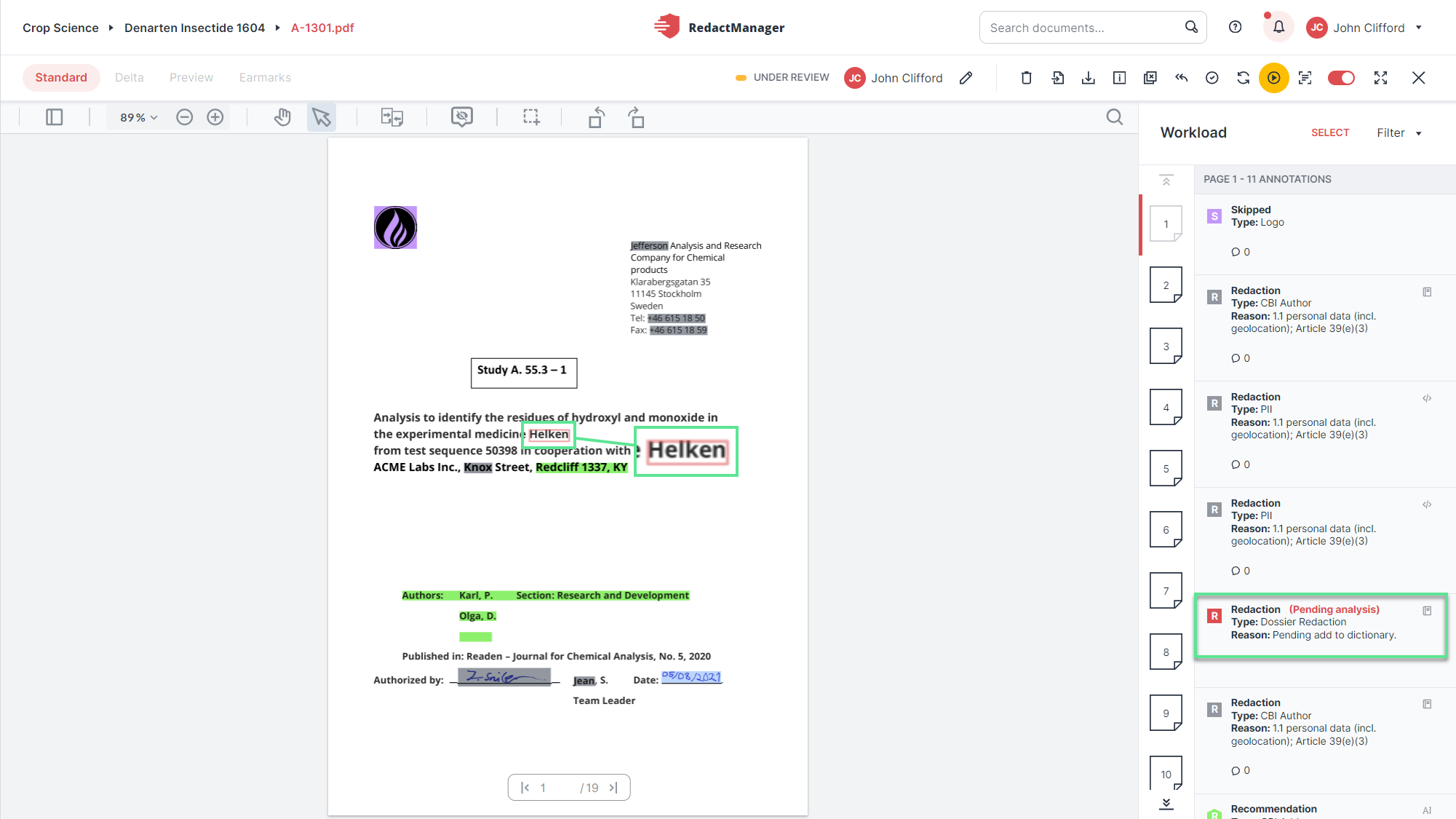Zoom out with minus button
This screenshot has height=819, width=1456.
tap(185, 117)
